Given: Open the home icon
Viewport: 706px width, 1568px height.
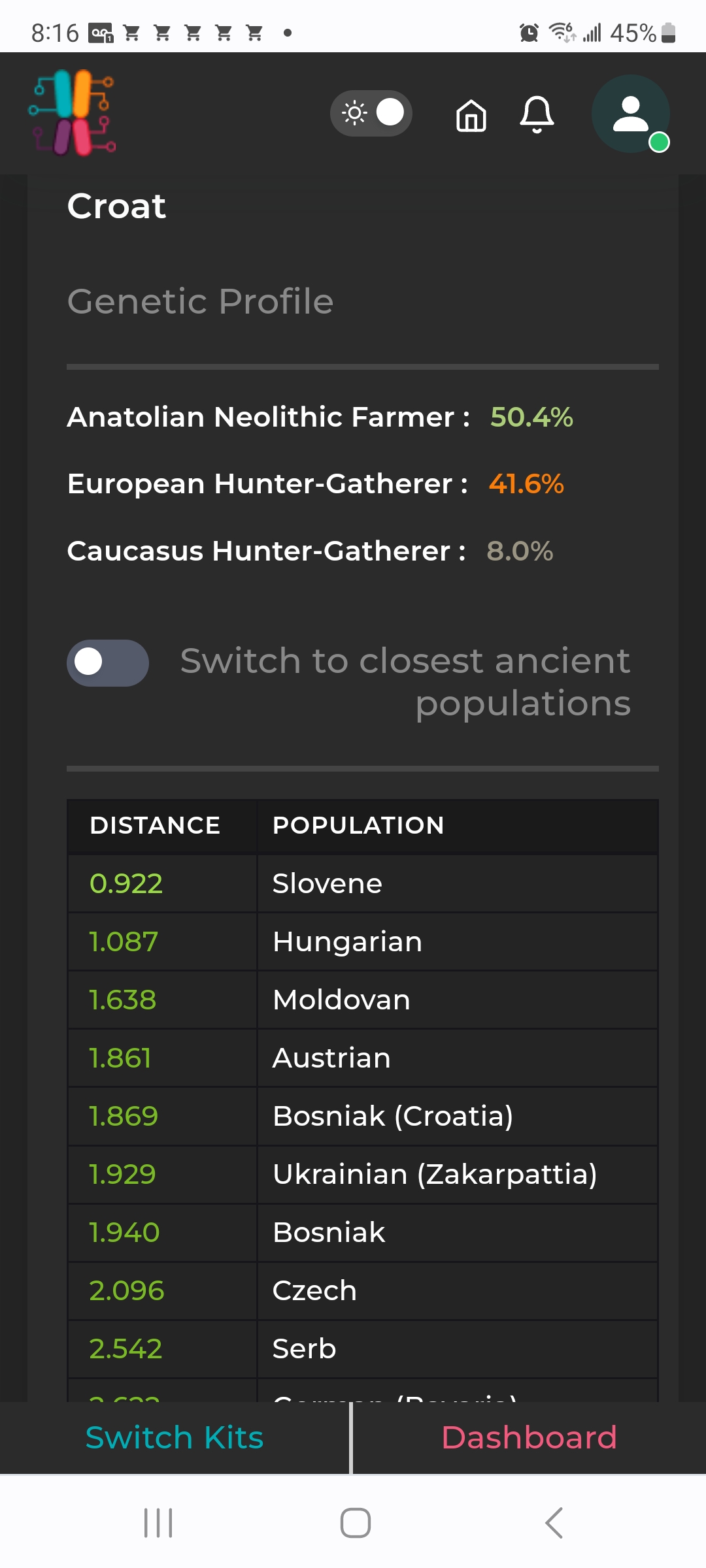Looking at the screenshot, I should [x=471, y=116].
